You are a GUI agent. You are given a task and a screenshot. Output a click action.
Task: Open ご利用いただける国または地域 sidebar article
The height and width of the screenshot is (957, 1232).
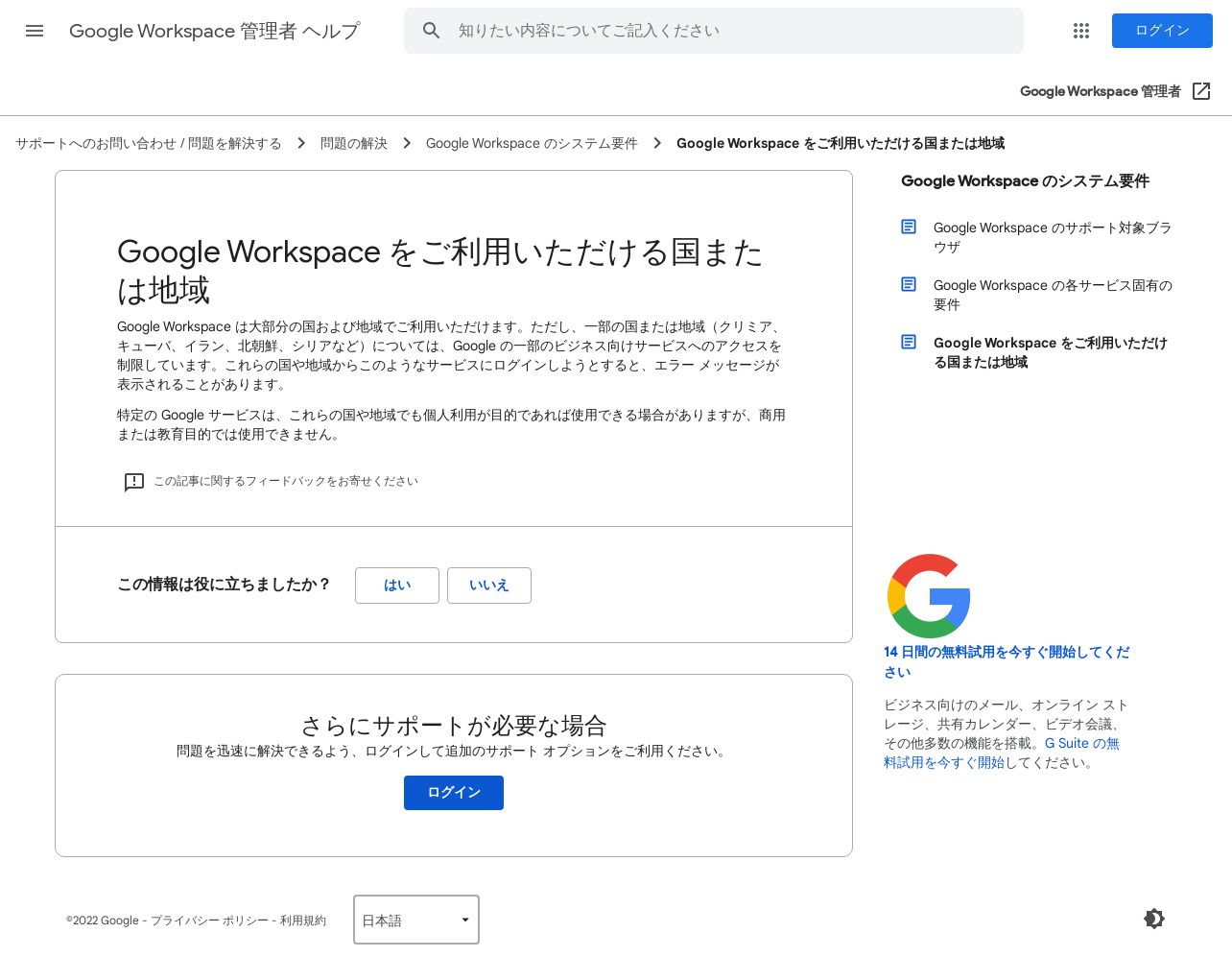1051,352
